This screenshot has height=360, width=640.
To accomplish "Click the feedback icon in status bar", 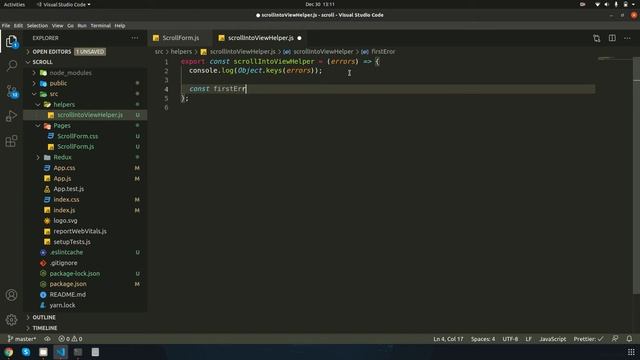I will pyautogui.click(x=615, y=339).
